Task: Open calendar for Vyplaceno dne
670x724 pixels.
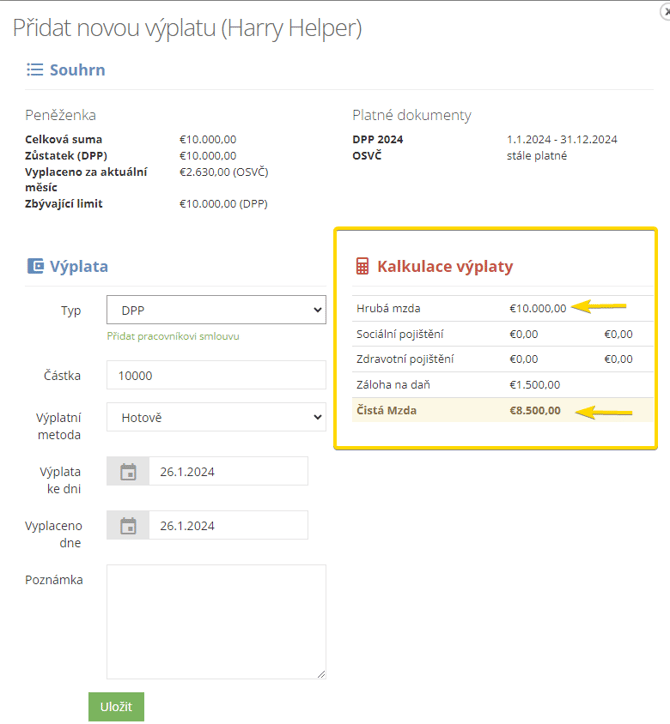Action: tap(128, 526)
